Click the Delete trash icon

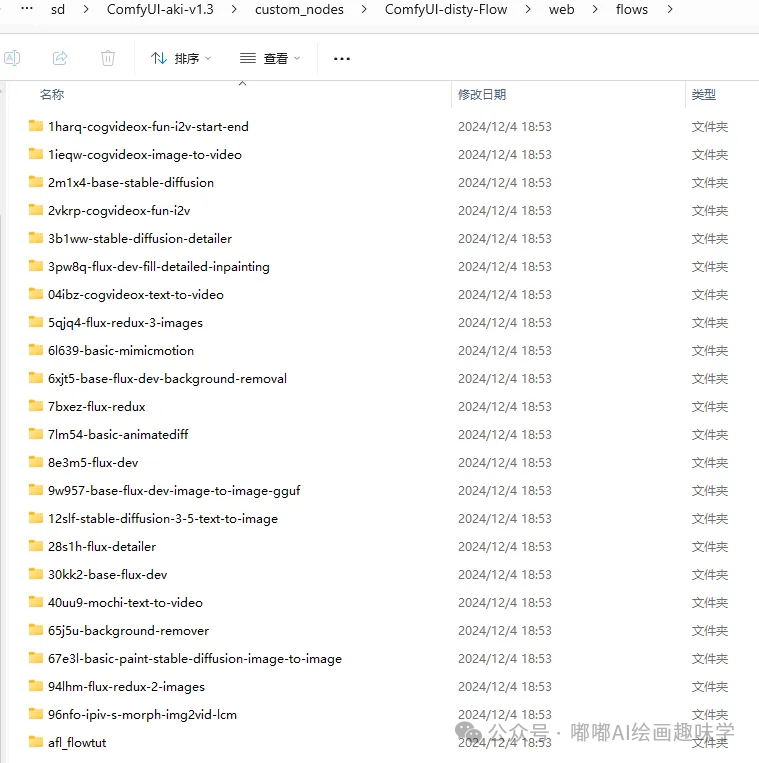click(x=108, y=58)
